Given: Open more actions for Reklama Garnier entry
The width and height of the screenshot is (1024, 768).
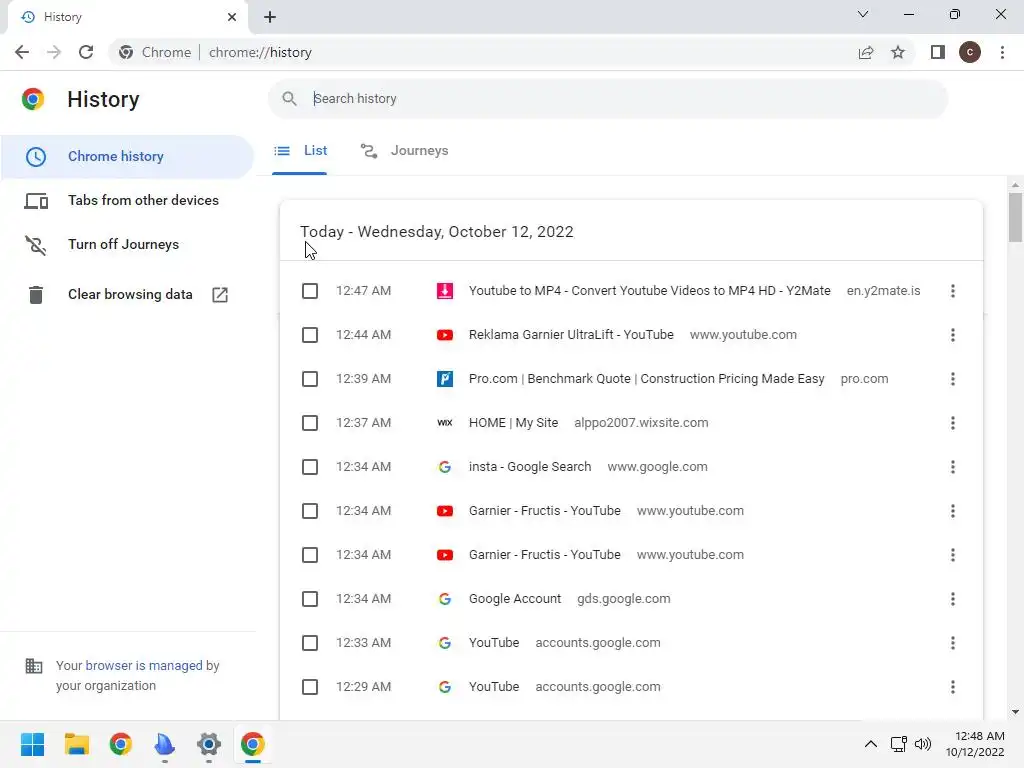Looking at the screenshot, I should coord(953,335).
